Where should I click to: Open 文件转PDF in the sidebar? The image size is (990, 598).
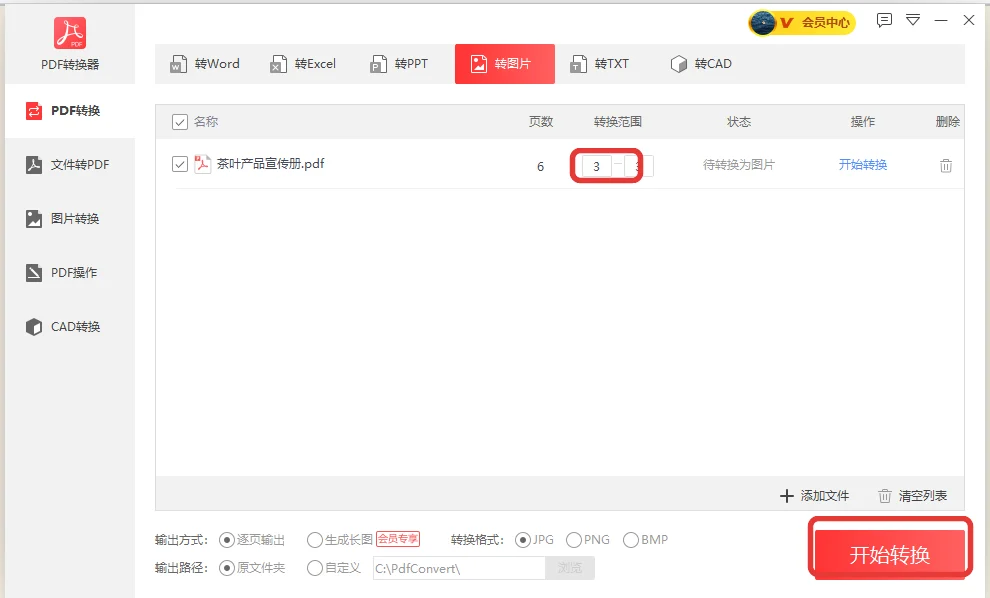click(70, 165)
